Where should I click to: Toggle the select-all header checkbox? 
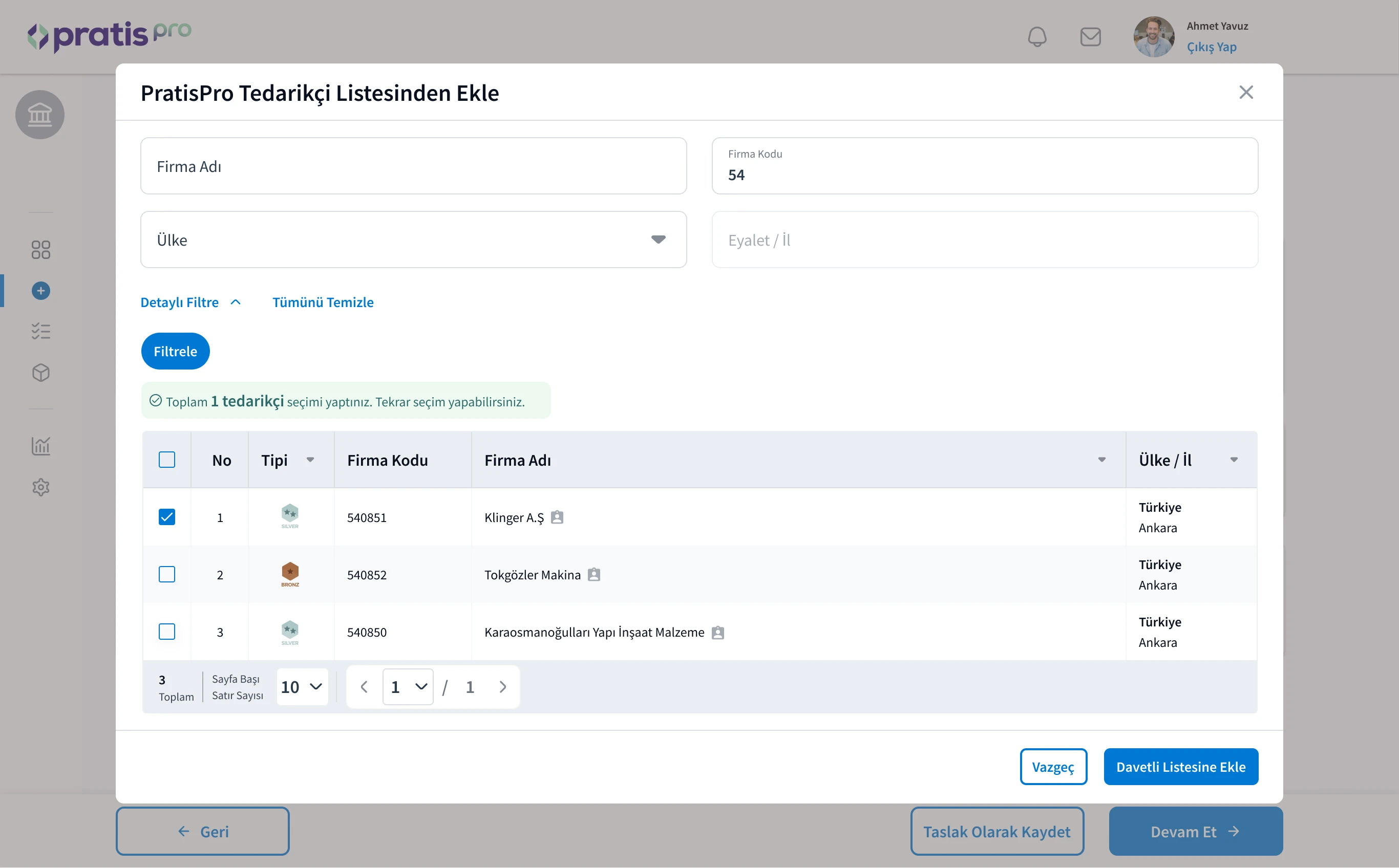[166, 460]
